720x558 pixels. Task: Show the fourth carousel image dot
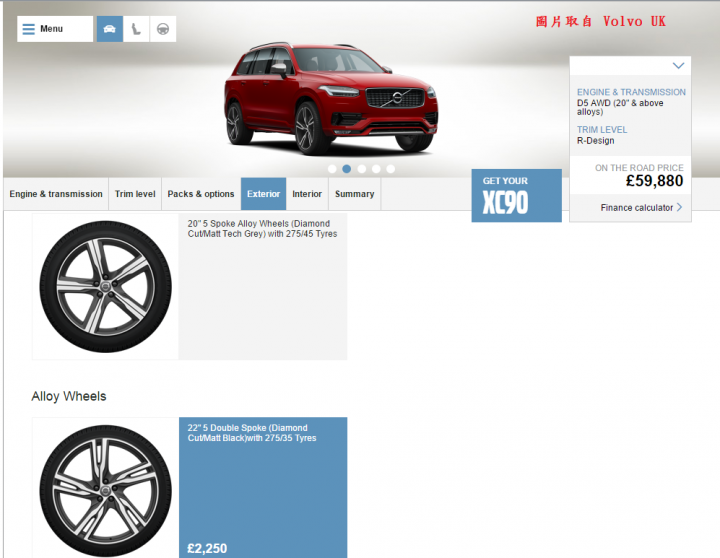coord(376,169)
